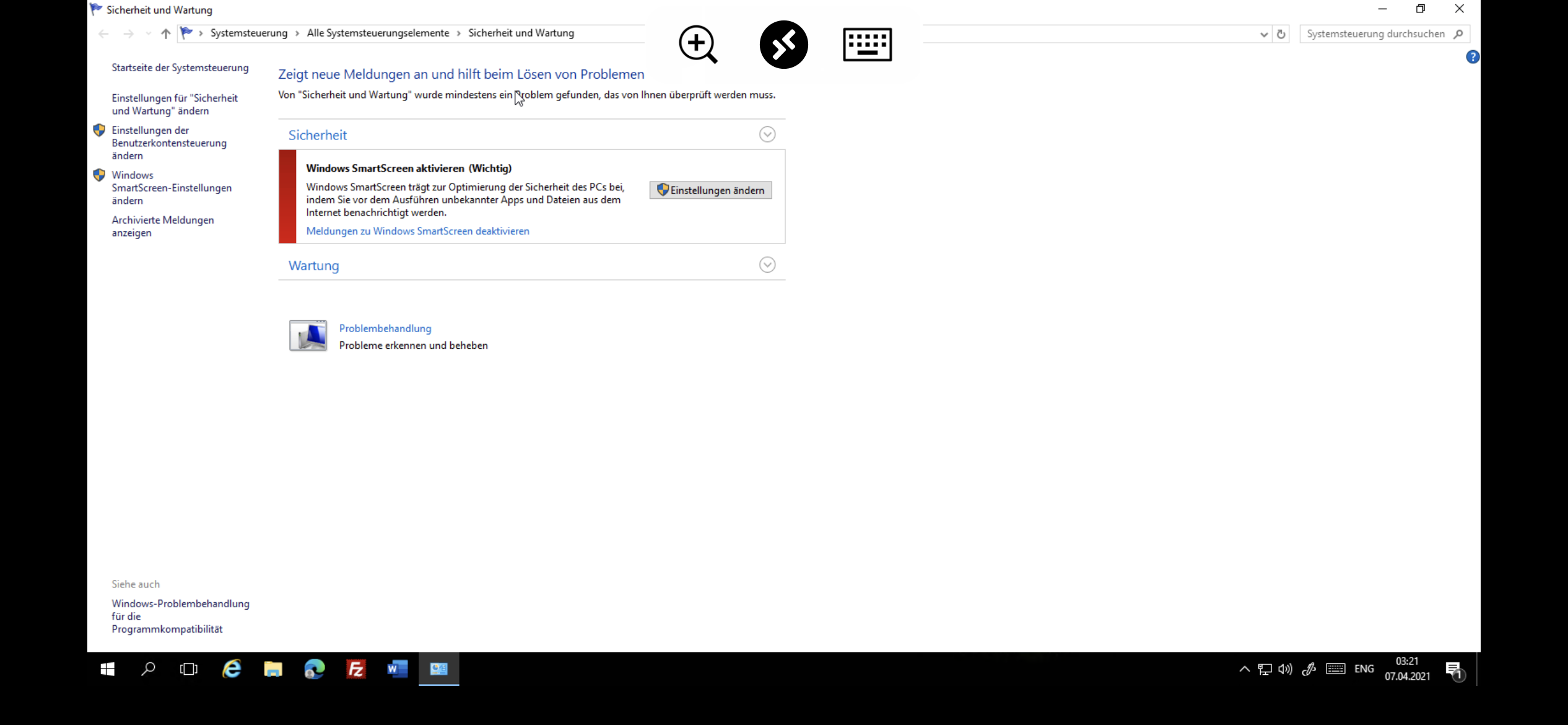Open Word from the taskbar
This screenshot has height=725, width=1568.
point(397,669)
